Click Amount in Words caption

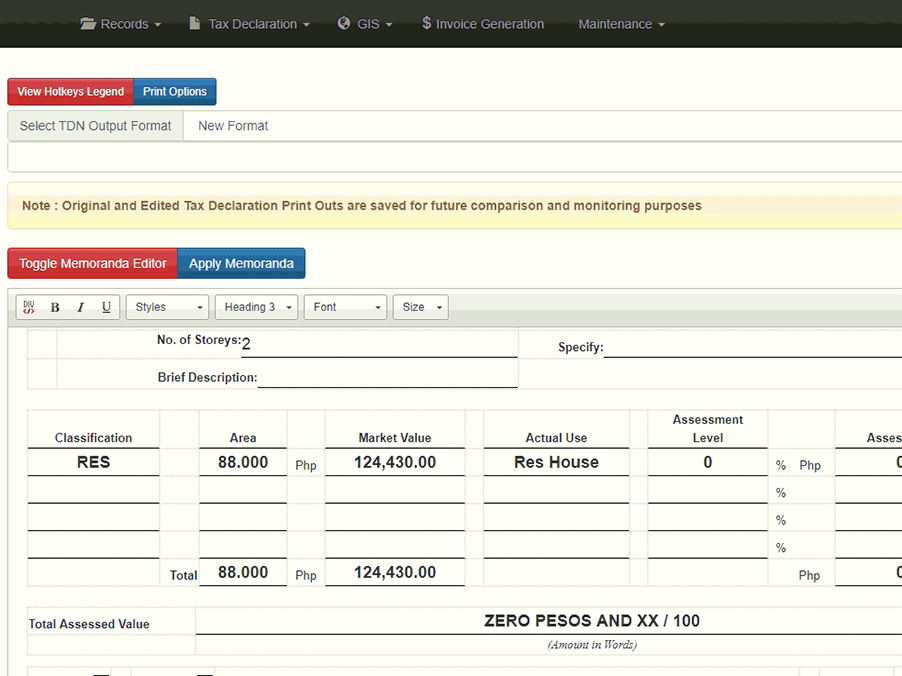592,645
